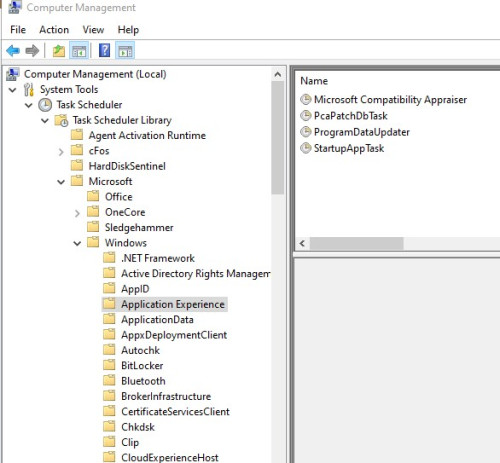Open the Action menu
Viewport: 500px width, 463px height.
click(54, 30)
